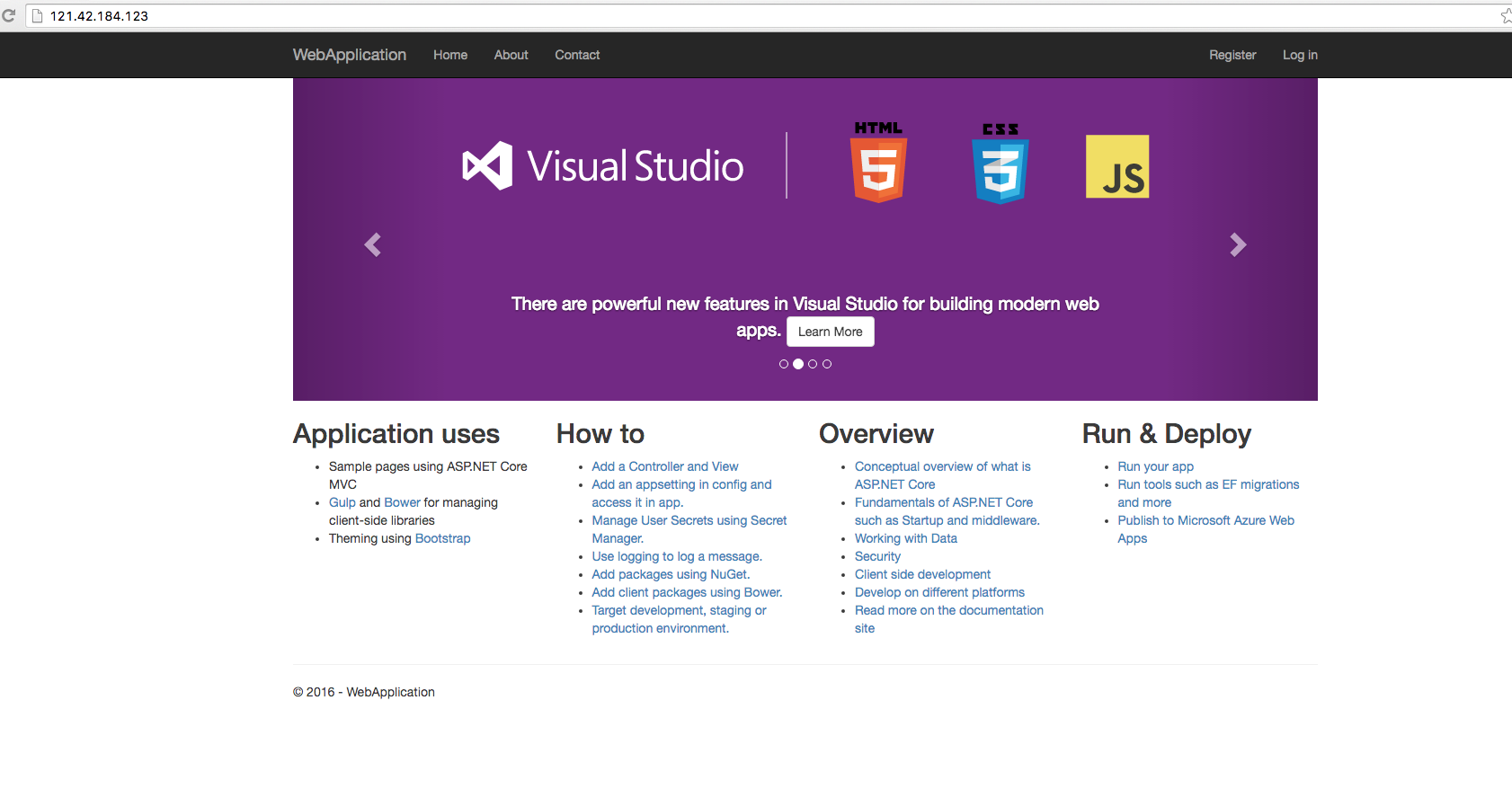
Task: Click the How to heading
Action: 600,434
